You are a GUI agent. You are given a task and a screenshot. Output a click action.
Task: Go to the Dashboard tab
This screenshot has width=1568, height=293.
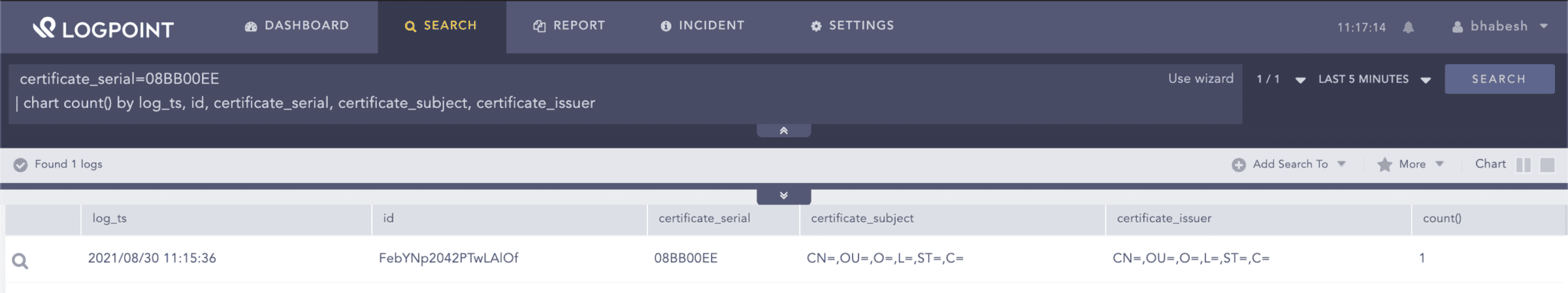point(297,26)
